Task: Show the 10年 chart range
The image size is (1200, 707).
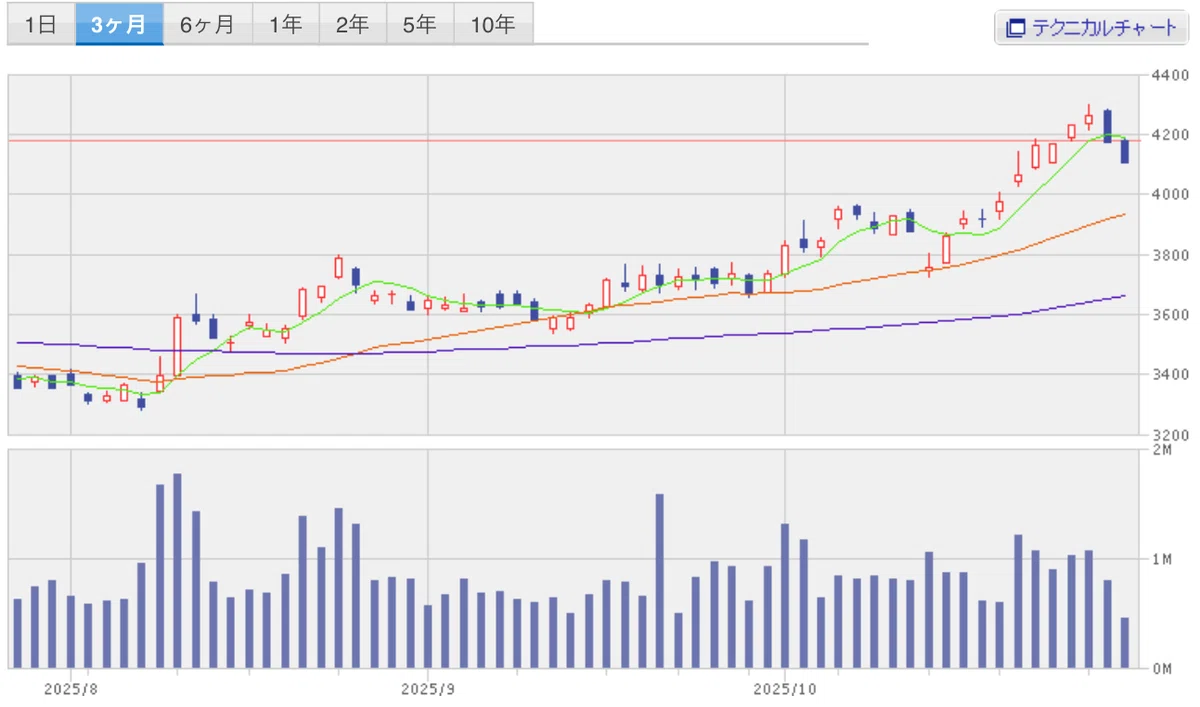Action: [493, 25]
